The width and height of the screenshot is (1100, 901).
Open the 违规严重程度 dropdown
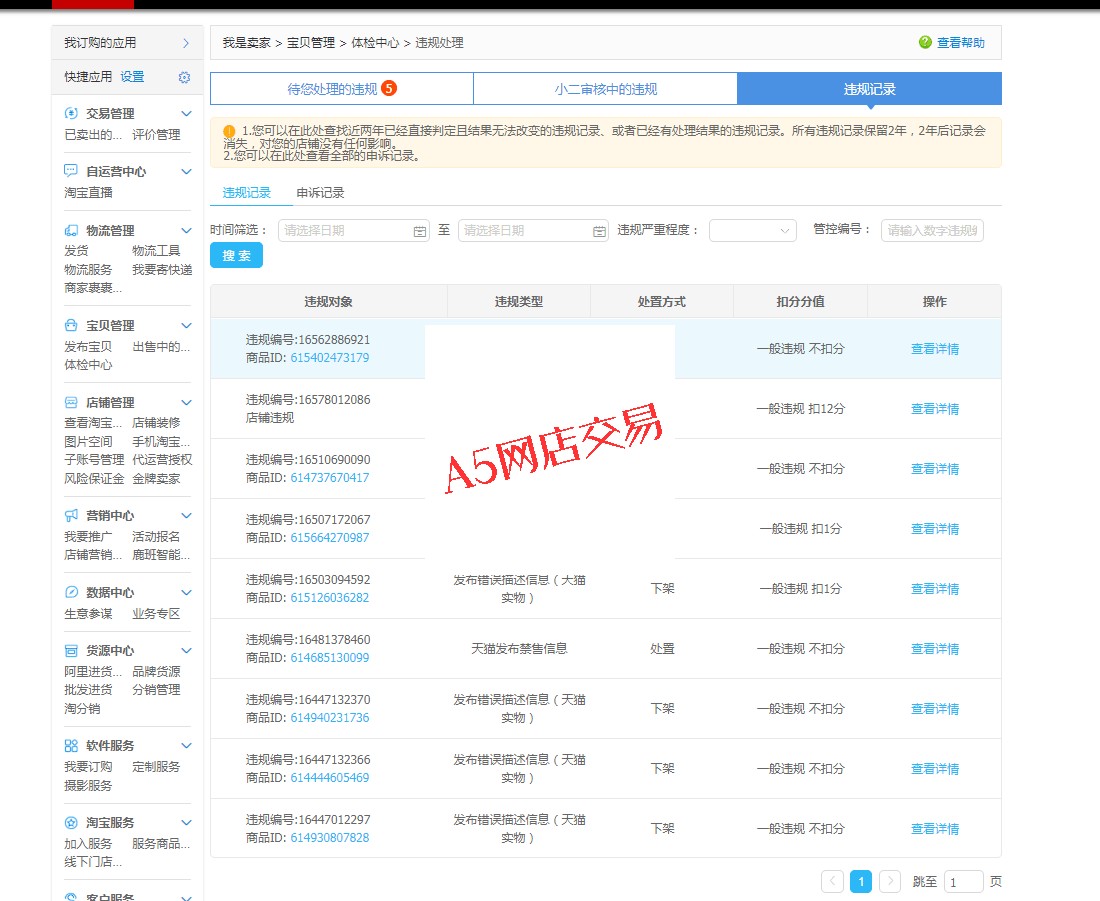coord(753,230)
